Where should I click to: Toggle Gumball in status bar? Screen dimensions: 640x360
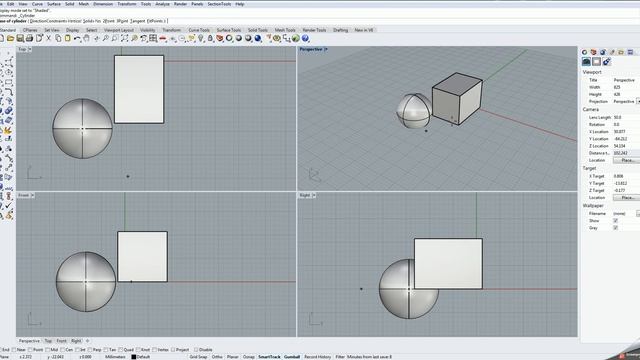[x=292, y=357]
